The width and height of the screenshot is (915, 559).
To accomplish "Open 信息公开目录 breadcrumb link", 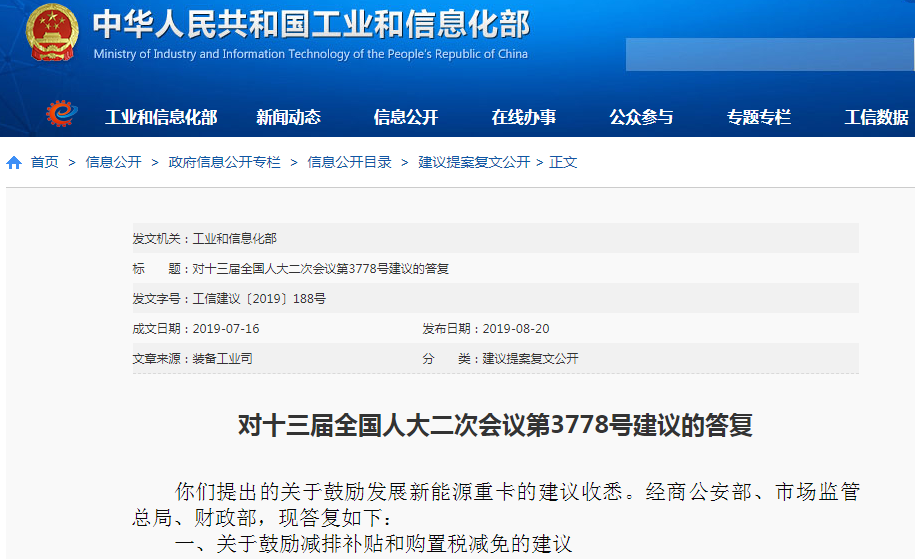I will 350,162.
